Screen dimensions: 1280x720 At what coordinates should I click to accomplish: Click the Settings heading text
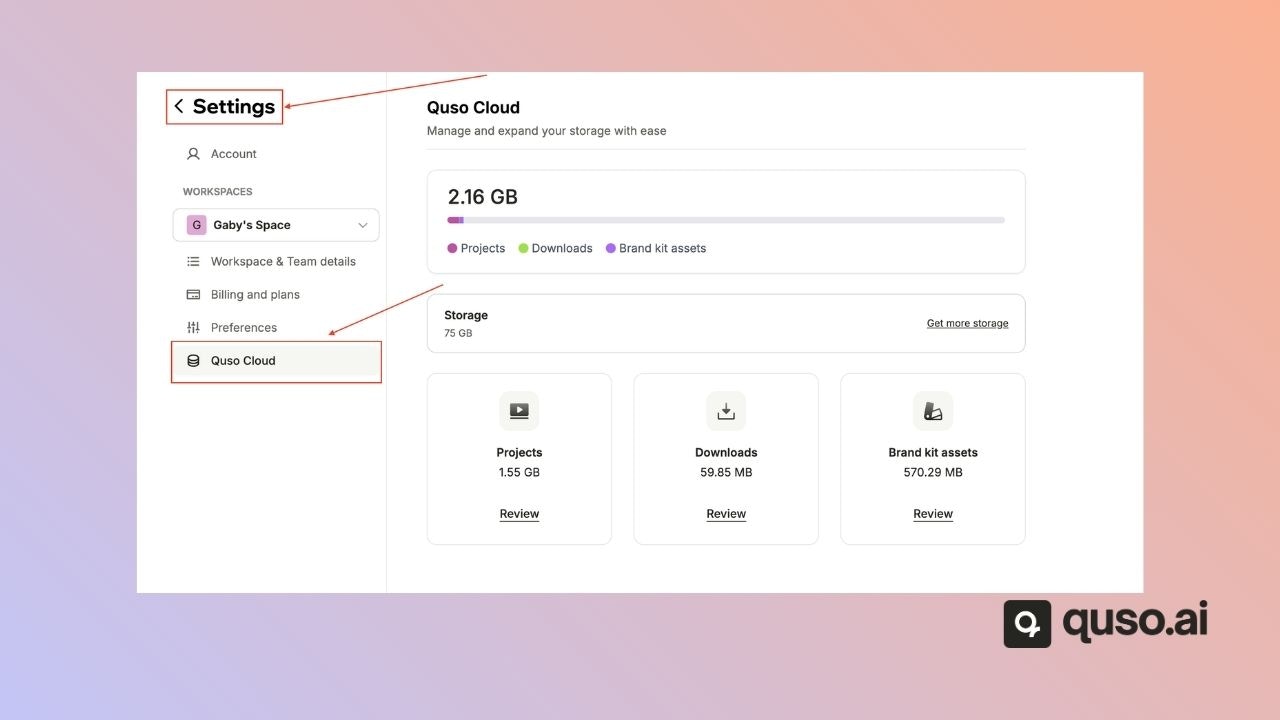point(234,106)
